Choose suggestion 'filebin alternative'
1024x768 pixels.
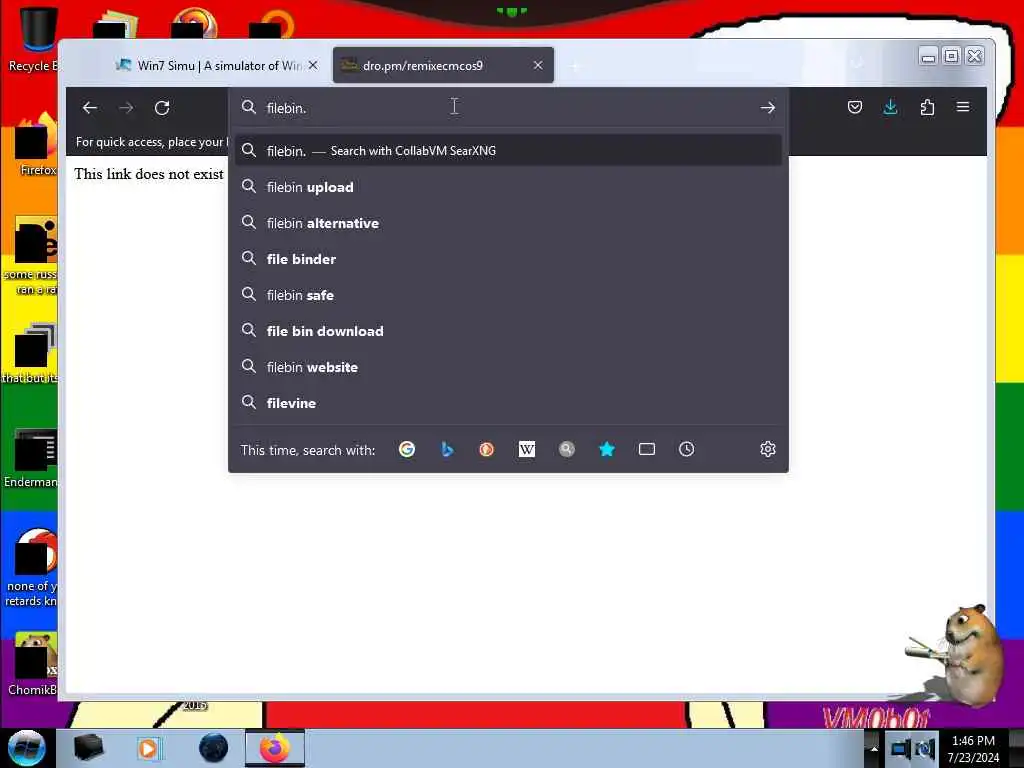pos(508,223)
